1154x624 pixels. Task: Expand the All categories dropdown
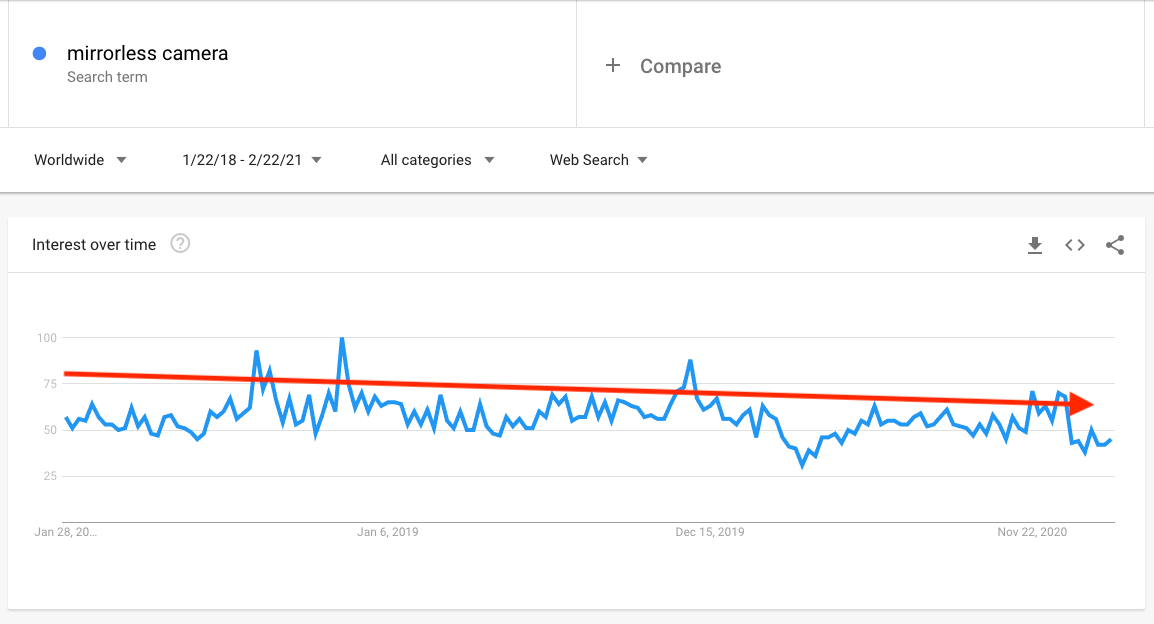pyautogui.click(x=437, y=160)
